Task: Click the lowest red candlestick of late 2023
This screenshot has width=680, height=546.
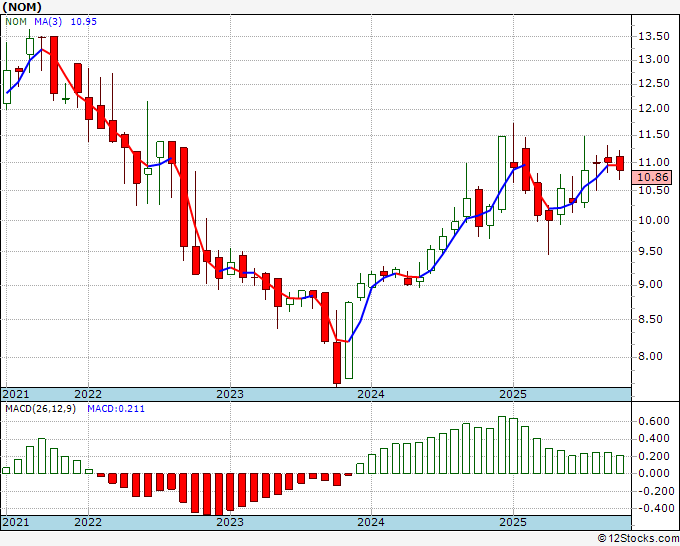Action: click(337, 363)
